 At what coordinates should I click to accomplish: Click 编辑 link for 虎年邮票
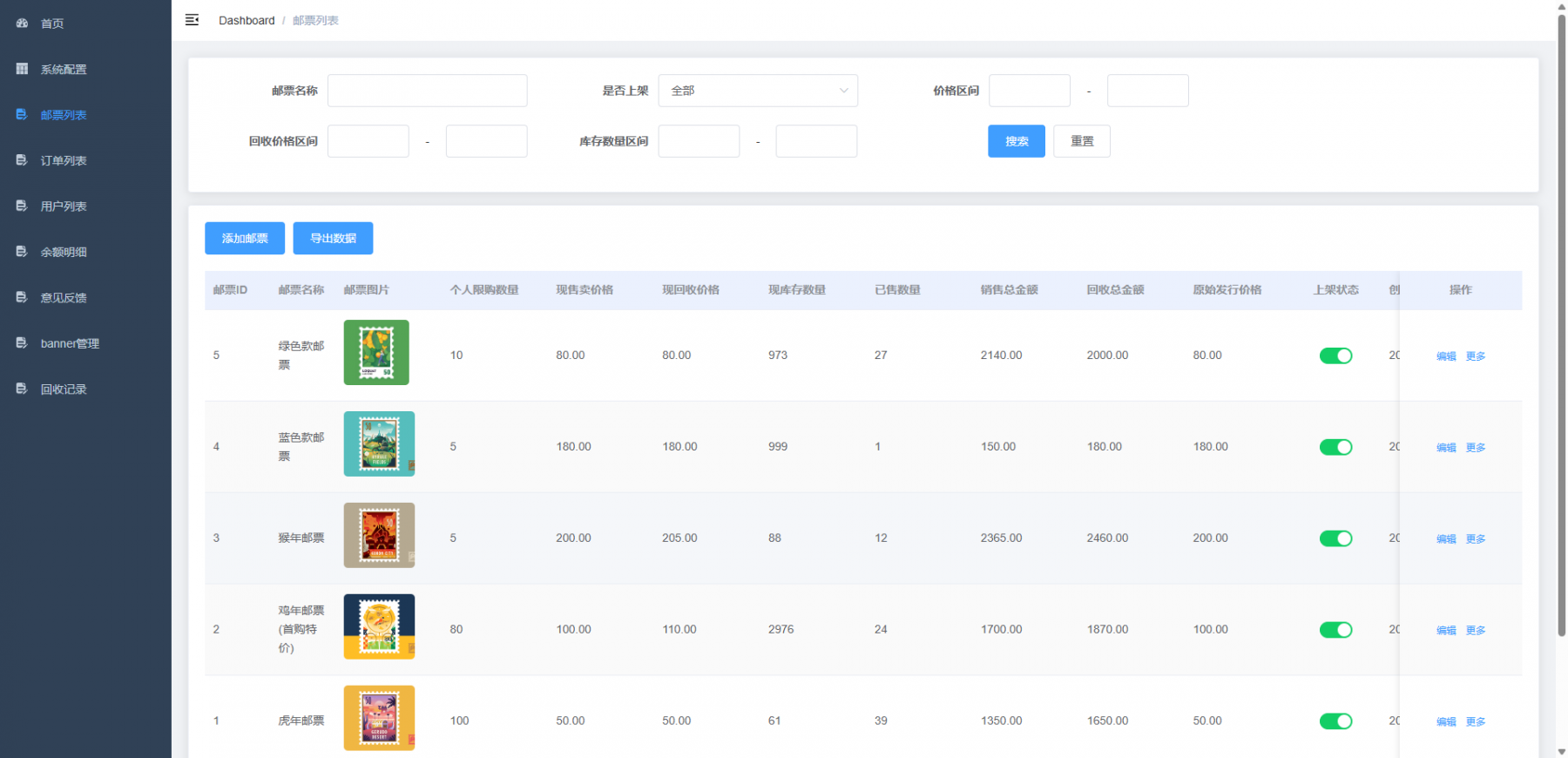pyautogui.click(x=1446, y=721)
